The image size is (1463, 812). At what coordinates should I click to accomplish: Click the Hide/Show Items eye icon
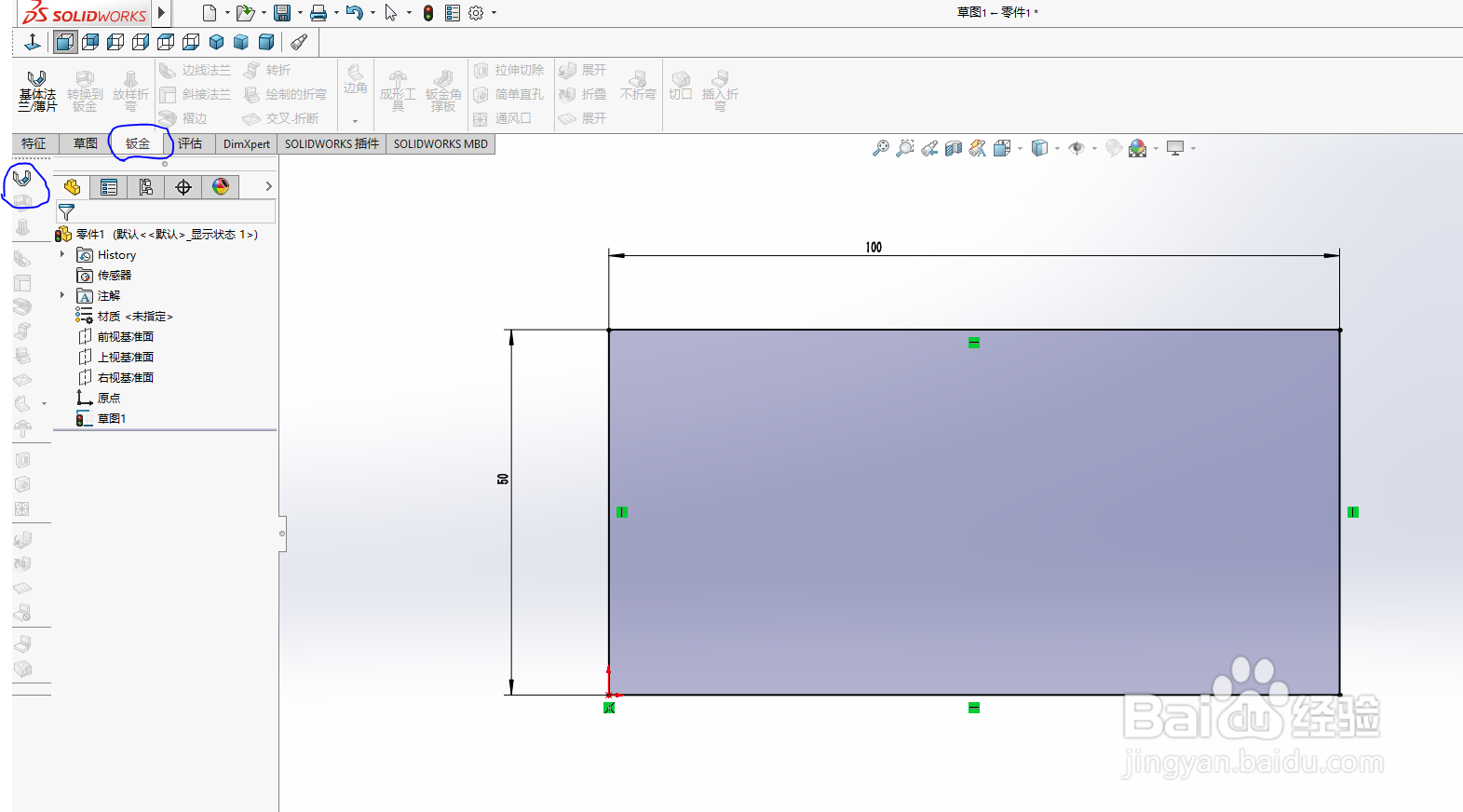click(x=1077, y=148)
